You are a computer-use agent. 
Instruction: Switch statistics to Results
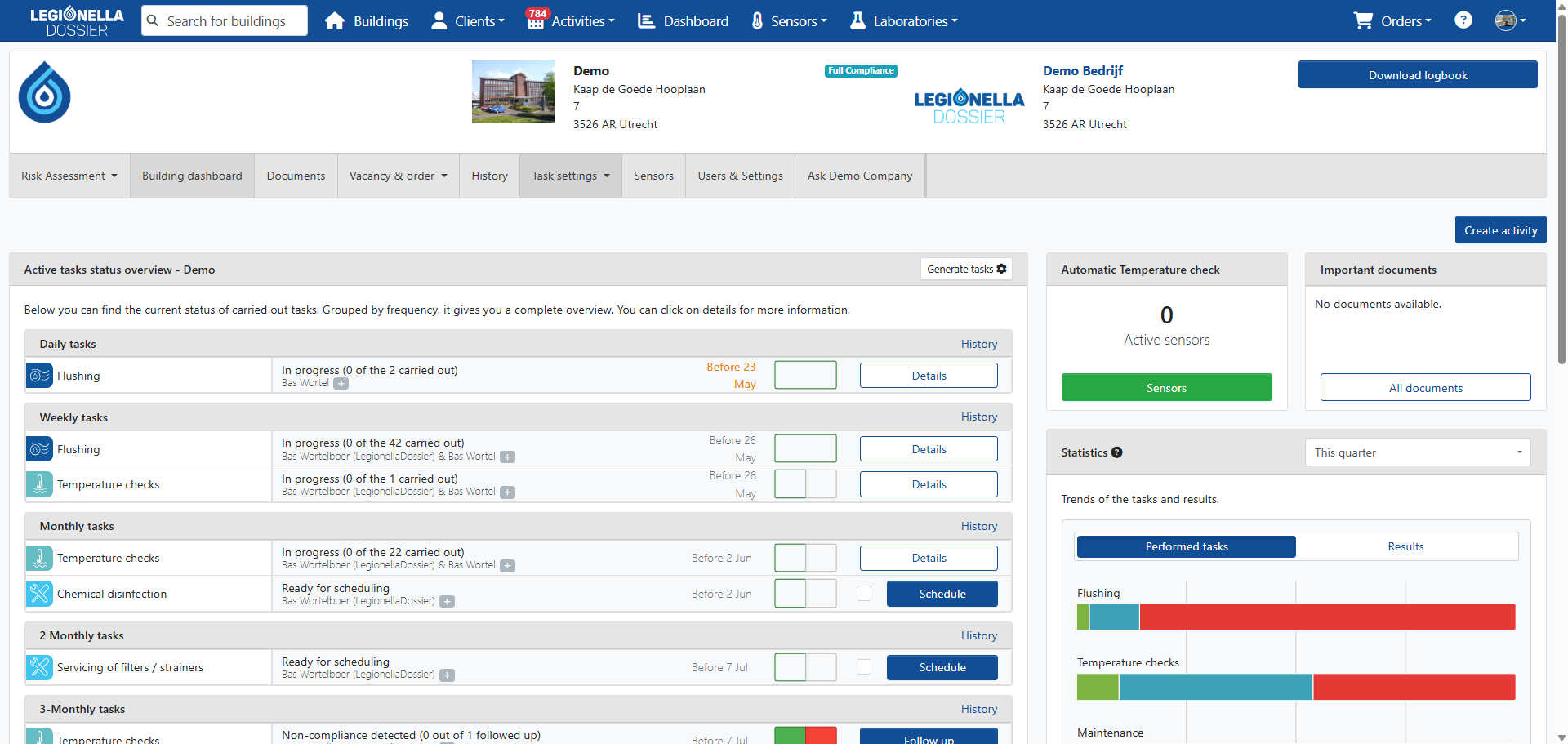tap(1406, 546)
